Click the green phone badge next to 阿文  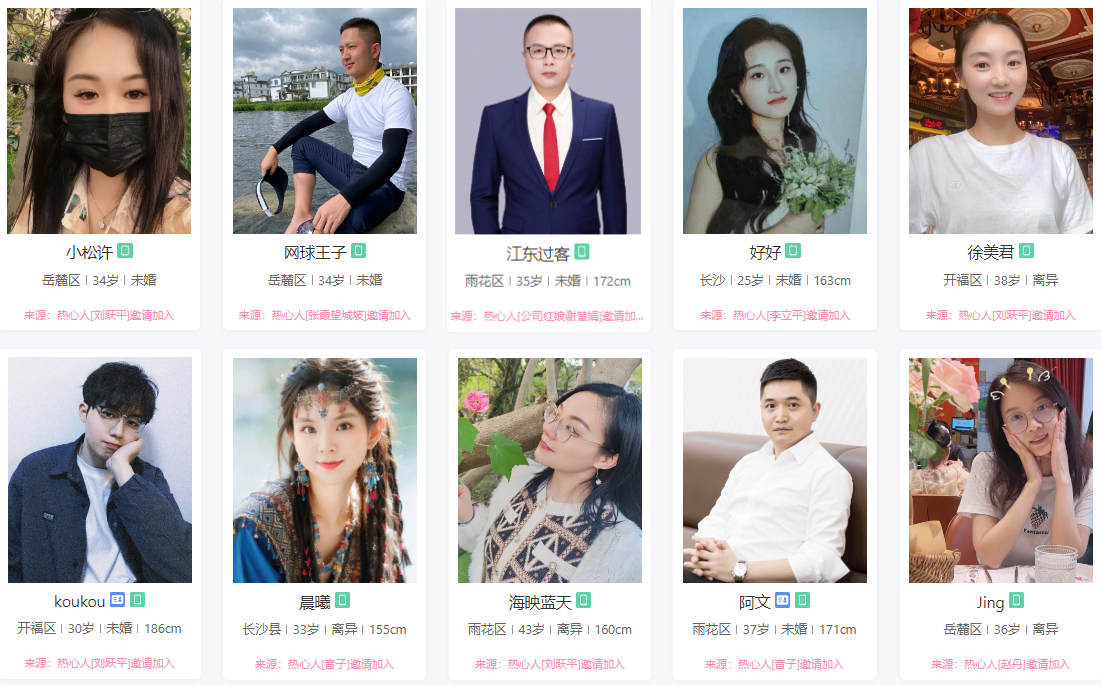click(x=803, y=601)
